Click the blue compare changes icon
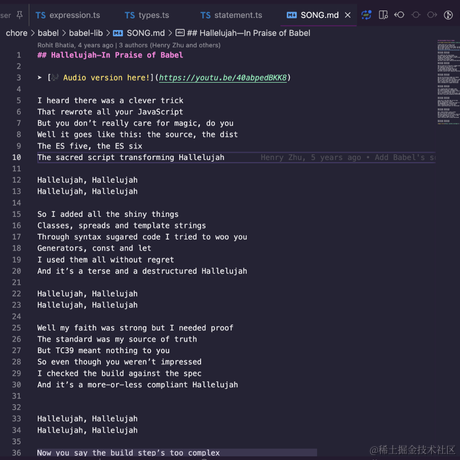 coord(366,15)
